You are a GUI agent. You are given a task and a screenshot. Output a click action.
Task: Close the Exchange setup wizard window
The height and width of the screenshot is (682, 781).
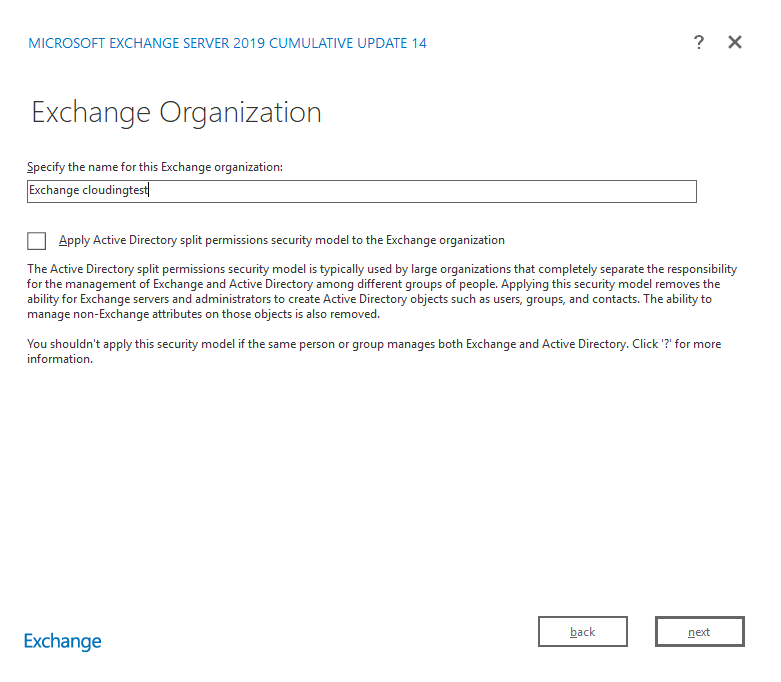click(x=735, y=42)
